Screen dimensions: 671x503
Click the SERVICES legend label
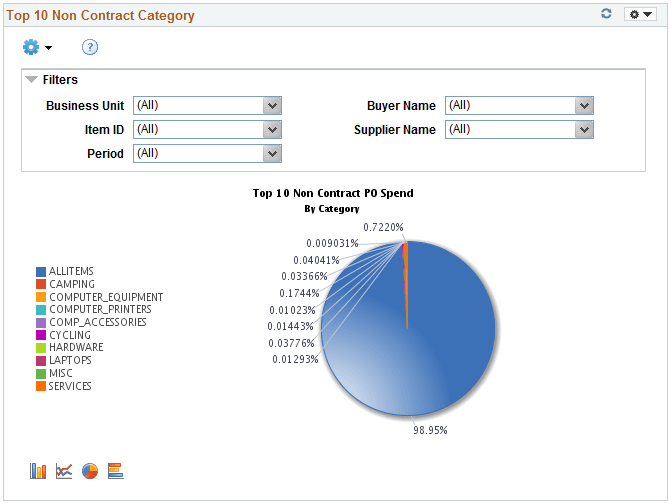(x=70, y=386)
